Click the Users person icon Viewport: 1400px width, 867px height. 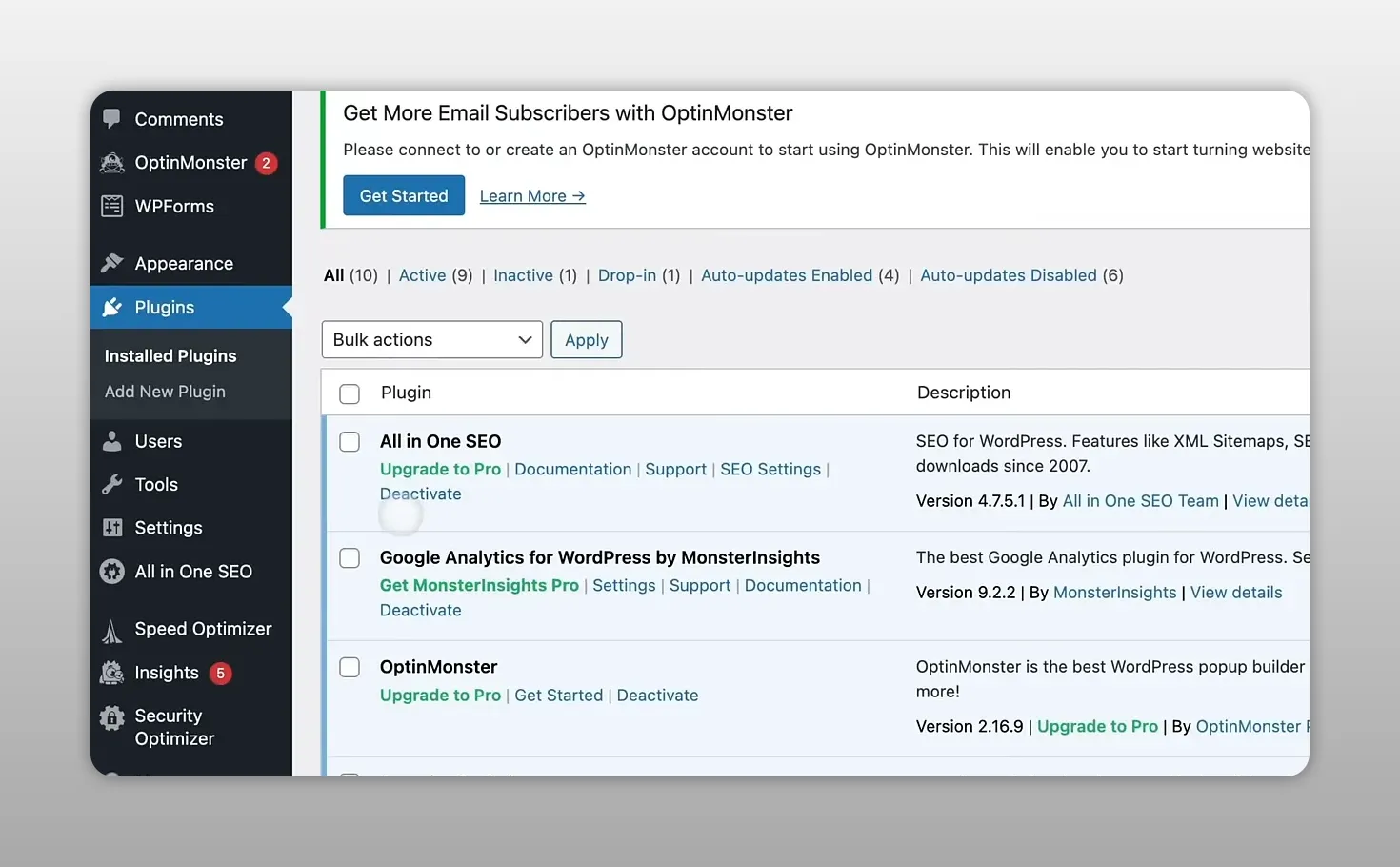(x=111, y=441)
